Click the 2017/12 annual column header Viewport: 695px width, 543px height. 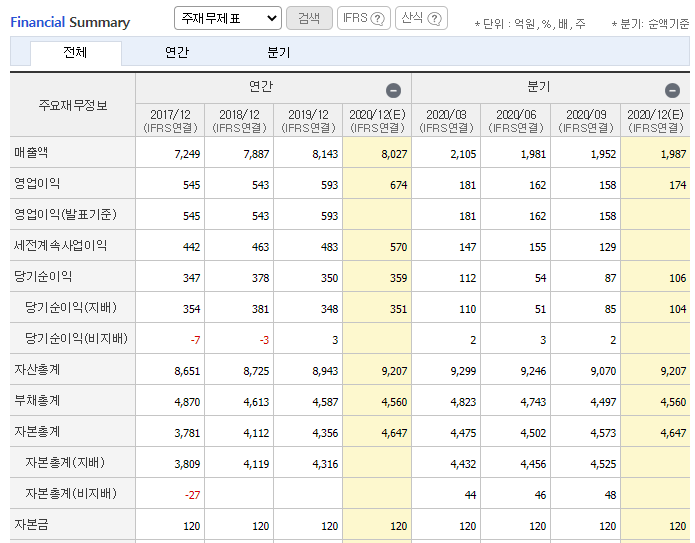click(x=170, y=121)
